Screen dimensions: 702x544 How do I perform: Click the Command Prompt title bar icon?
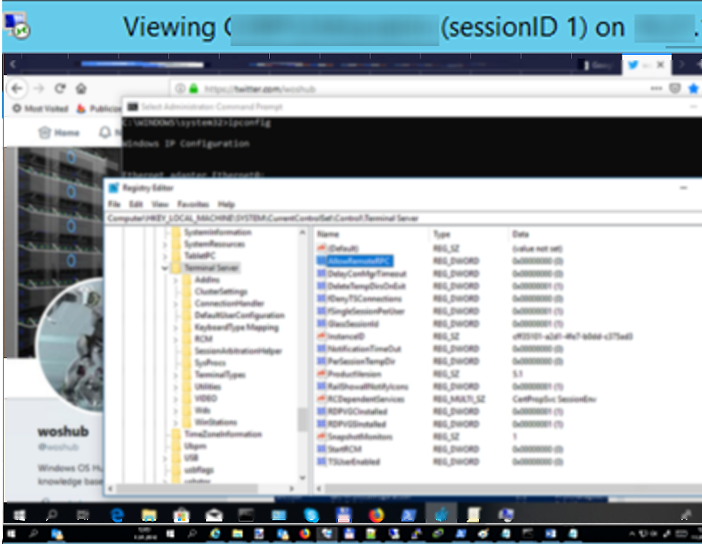click(133, 107)
